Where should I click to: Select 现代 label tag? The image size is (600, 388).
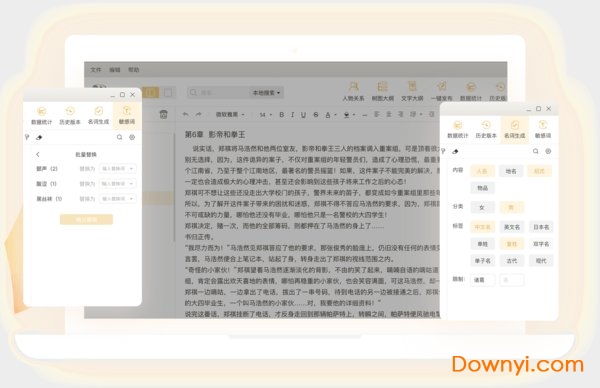(x=541, y=261)
